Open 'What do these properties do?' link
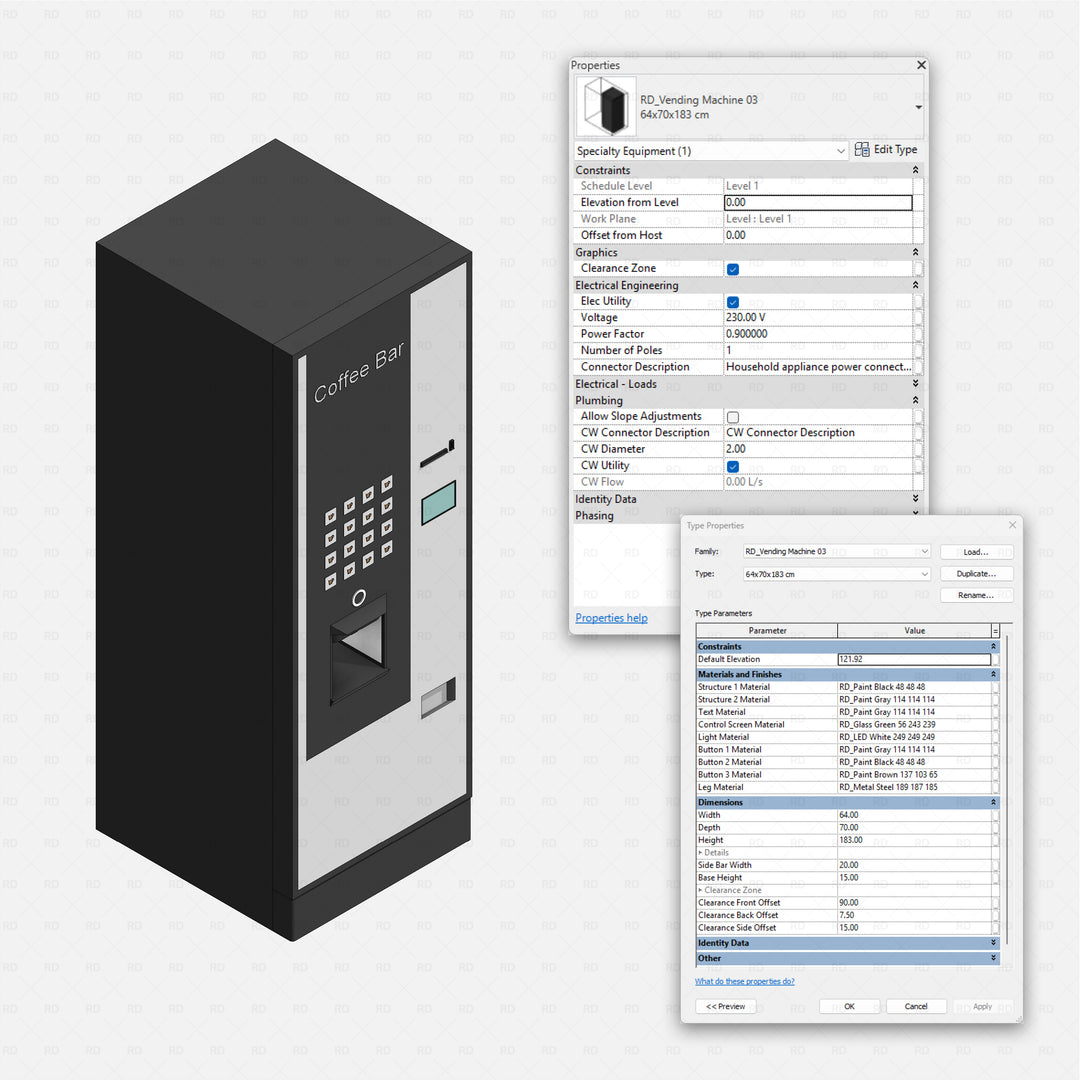The image size is (1080, 1080). (x=745, y=982)
